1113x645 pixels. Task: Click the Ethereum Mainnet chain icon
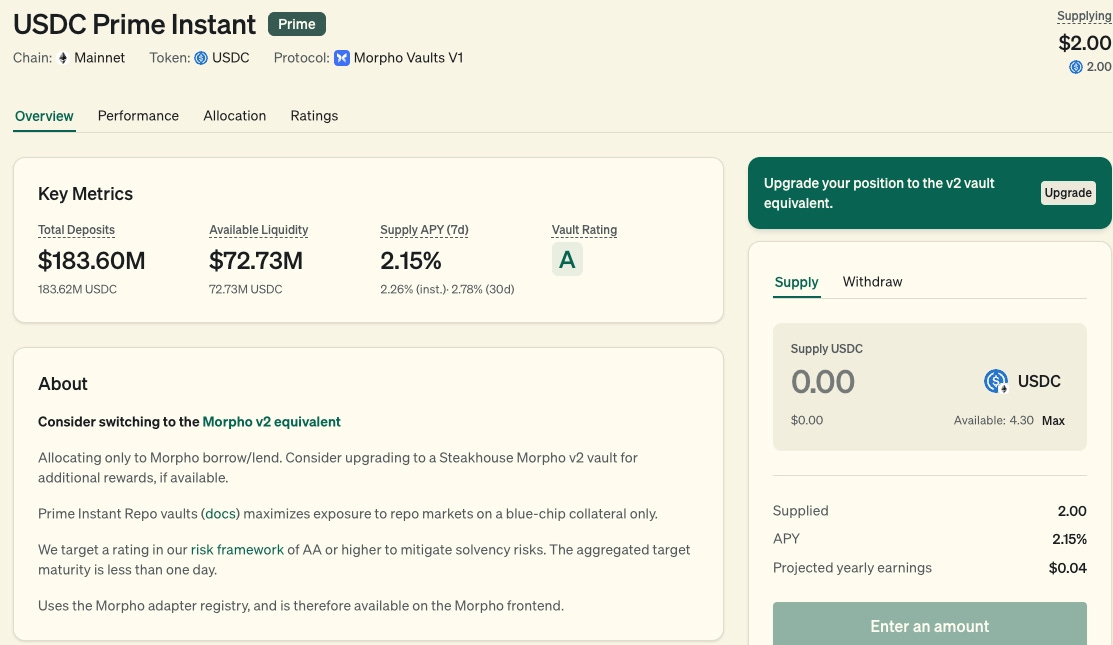click(x=62, y=58)
